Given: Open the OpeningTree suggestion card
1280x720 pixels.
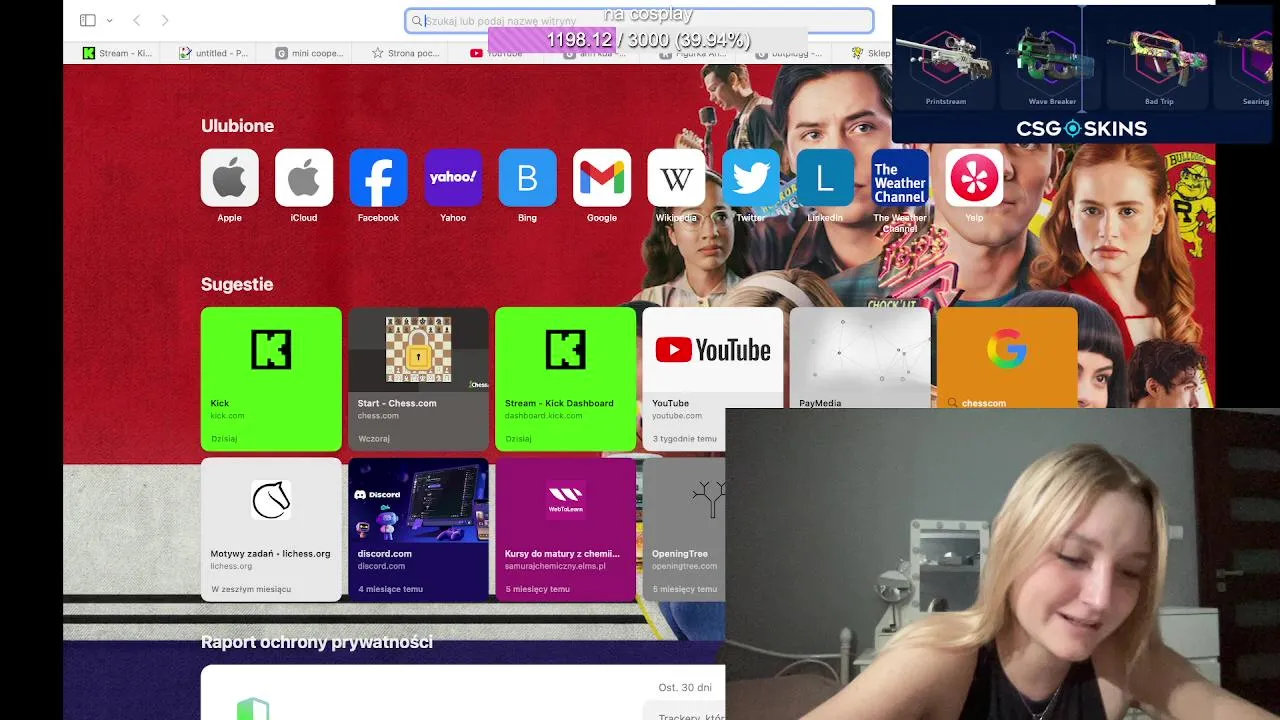Looking at the screenshot, I should [x=684, y=529].
